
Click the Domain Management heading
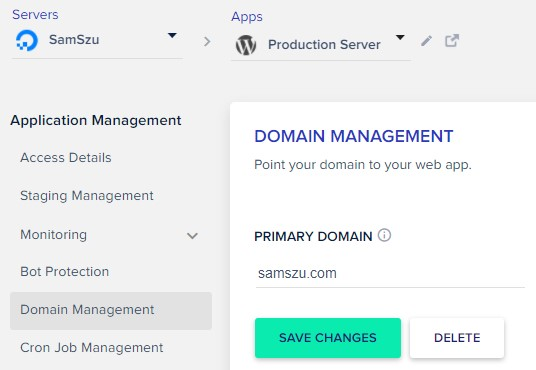click(x=353, y=136)
